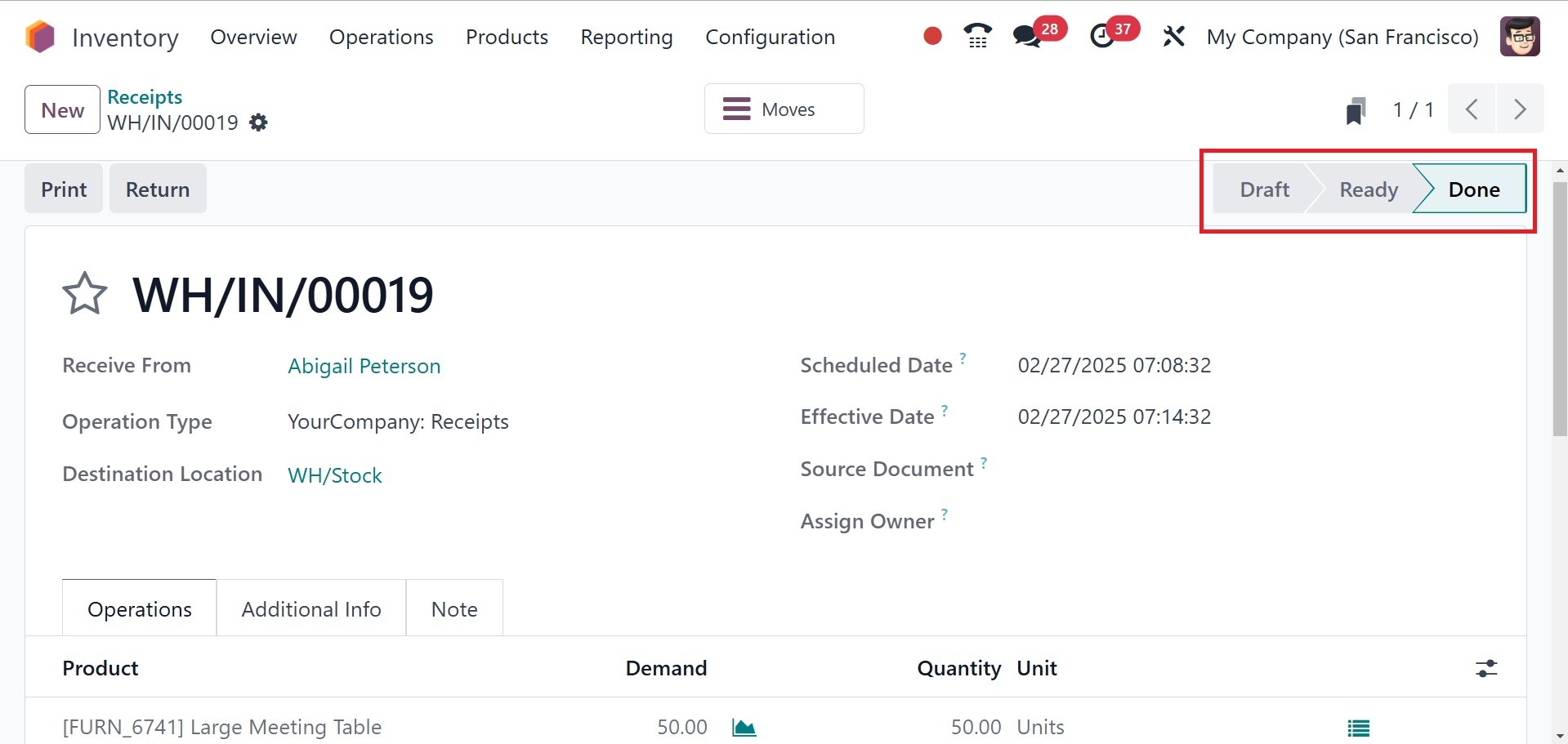Go to the next record arrow
Screen dimensions: 1568x744
1520,109
